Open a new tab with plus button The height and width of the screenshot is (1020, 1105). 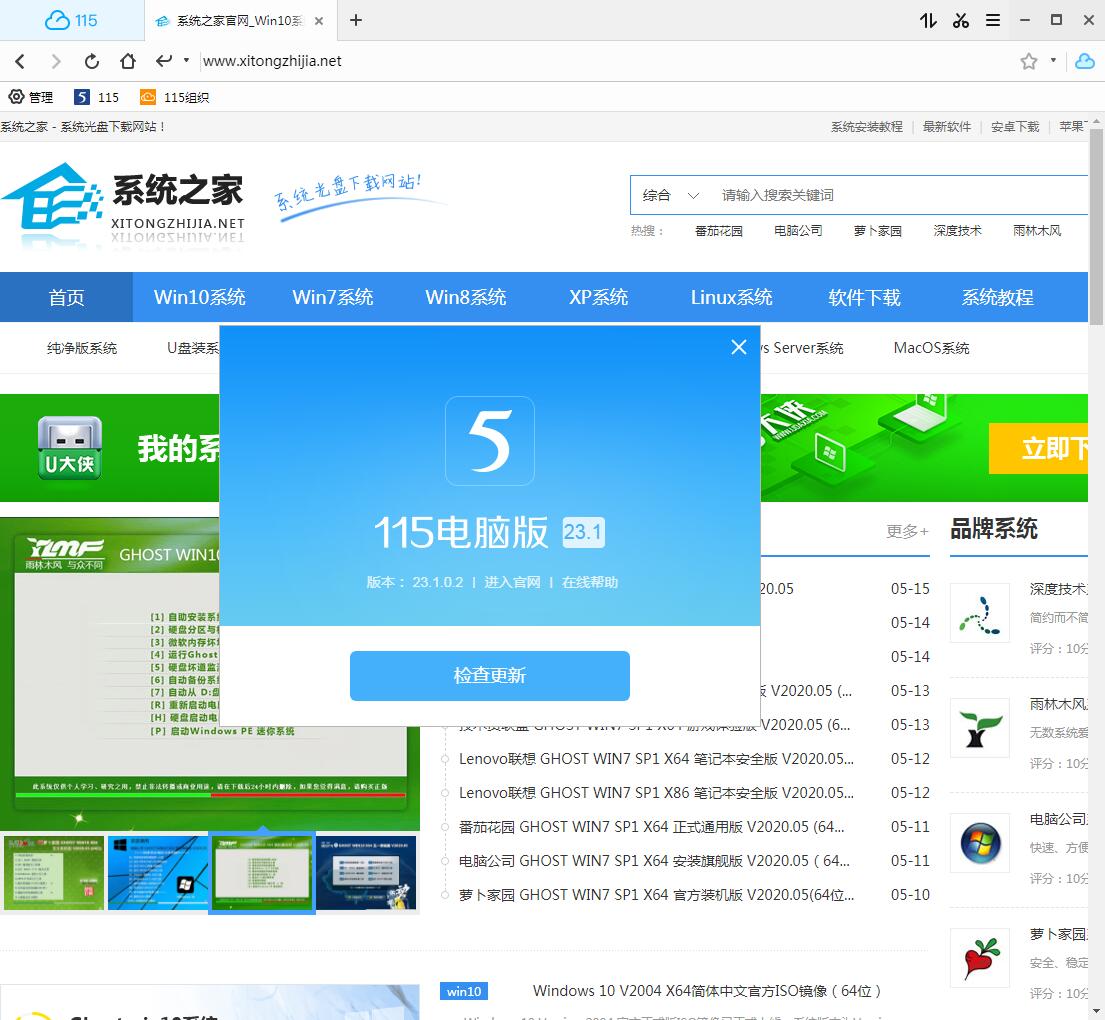356,20
